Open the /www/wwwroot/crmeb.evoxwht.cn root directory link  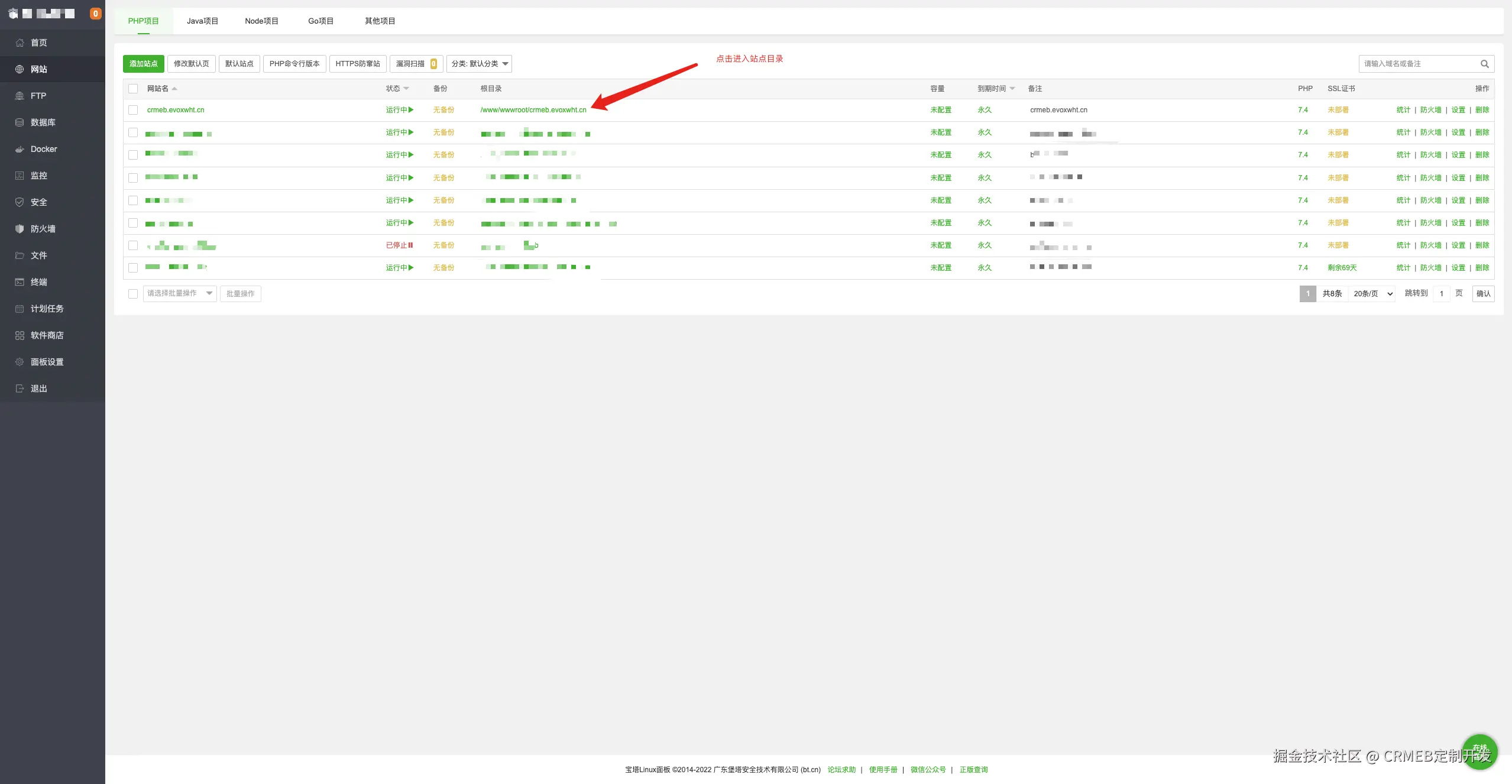(x=533, y=110)
